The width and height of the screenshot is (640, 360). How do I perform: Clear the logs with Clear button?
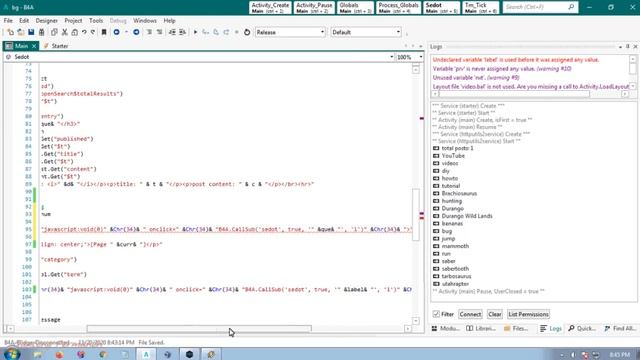[x=495, y=314]
